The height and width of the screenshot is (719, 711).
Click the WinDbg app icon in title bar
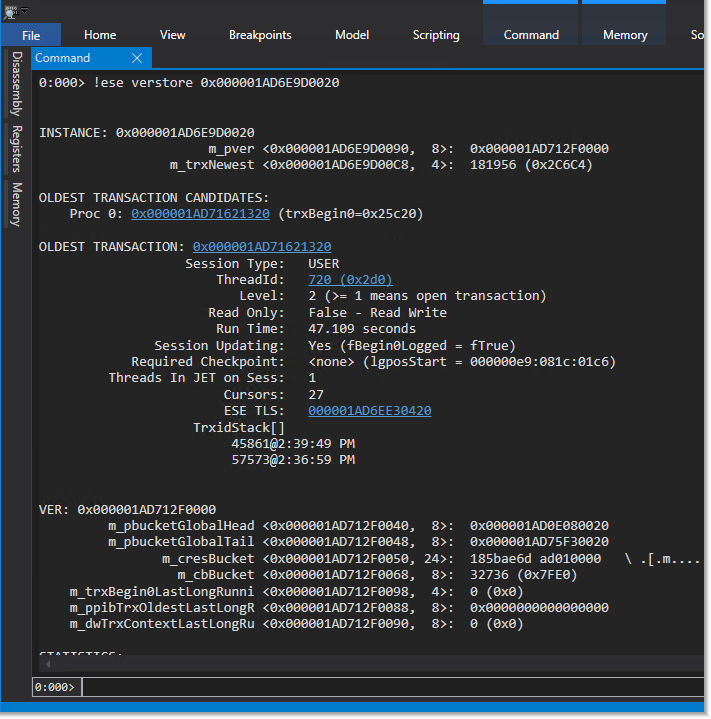9,11
